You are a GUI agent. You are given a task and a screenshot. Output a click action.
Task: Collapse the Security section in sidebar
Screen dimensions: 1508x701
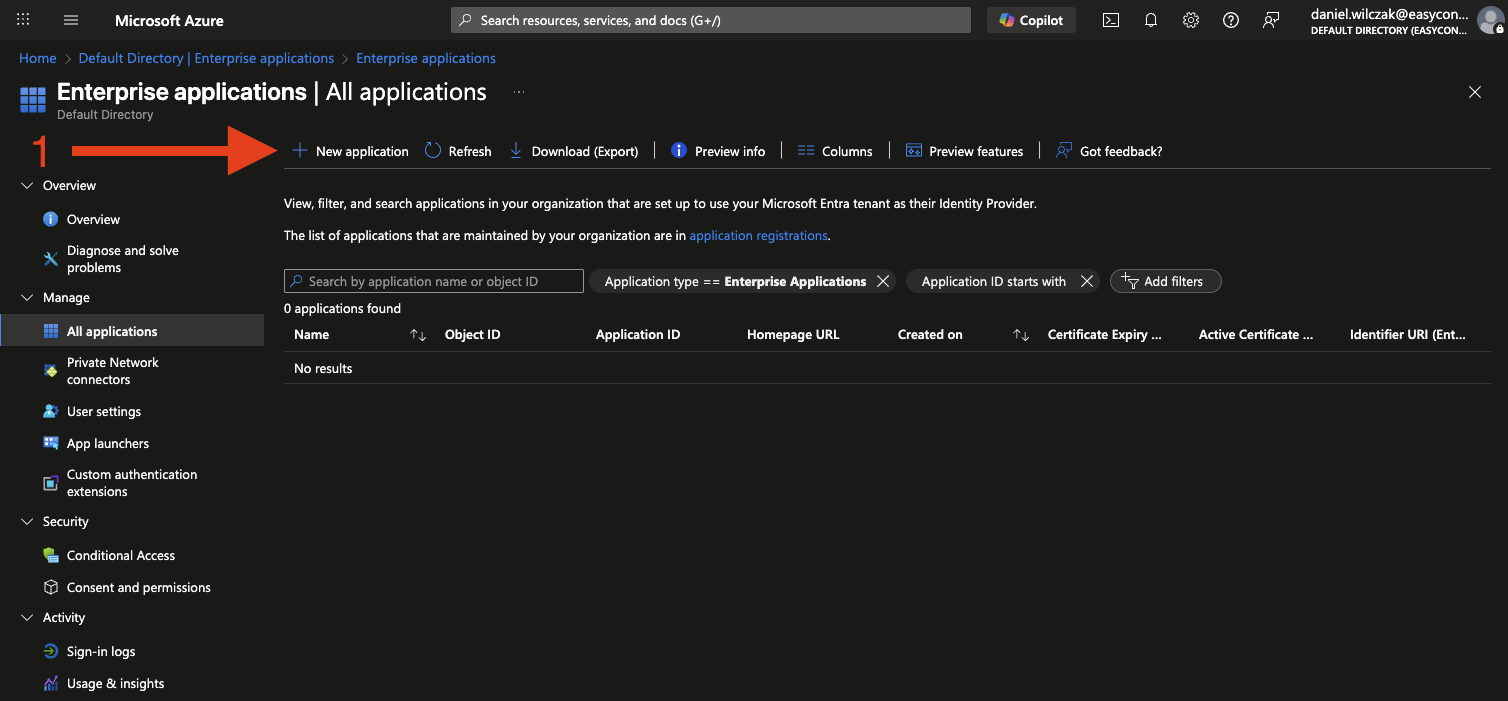[27, 522]
